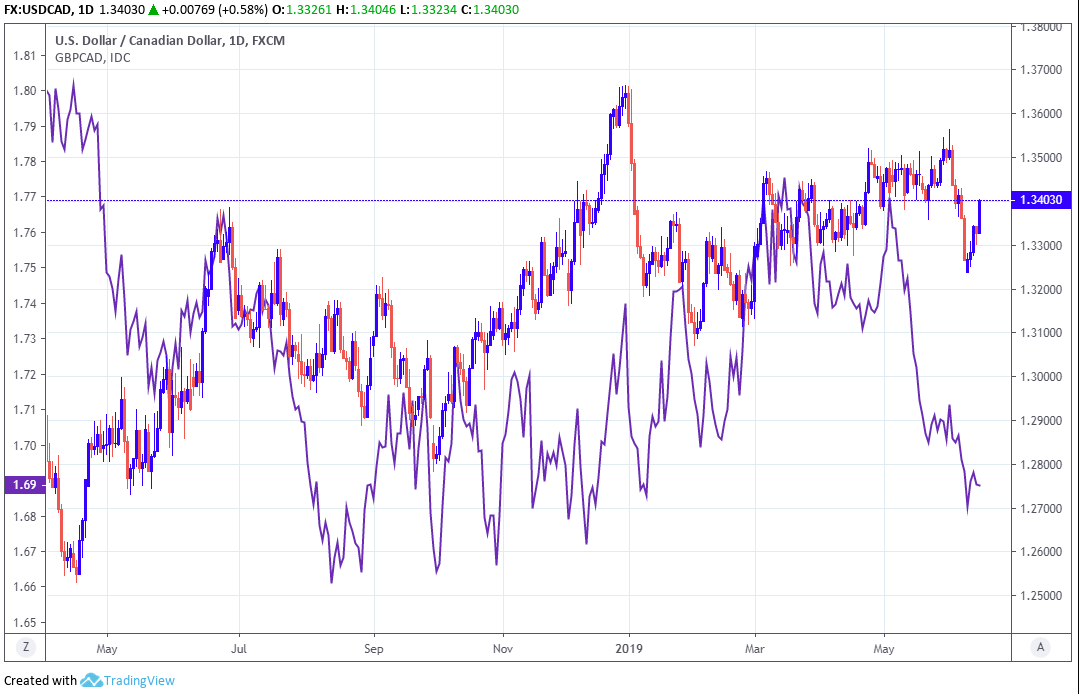Click the Sep label on time axis

click(x=373, y=647)
